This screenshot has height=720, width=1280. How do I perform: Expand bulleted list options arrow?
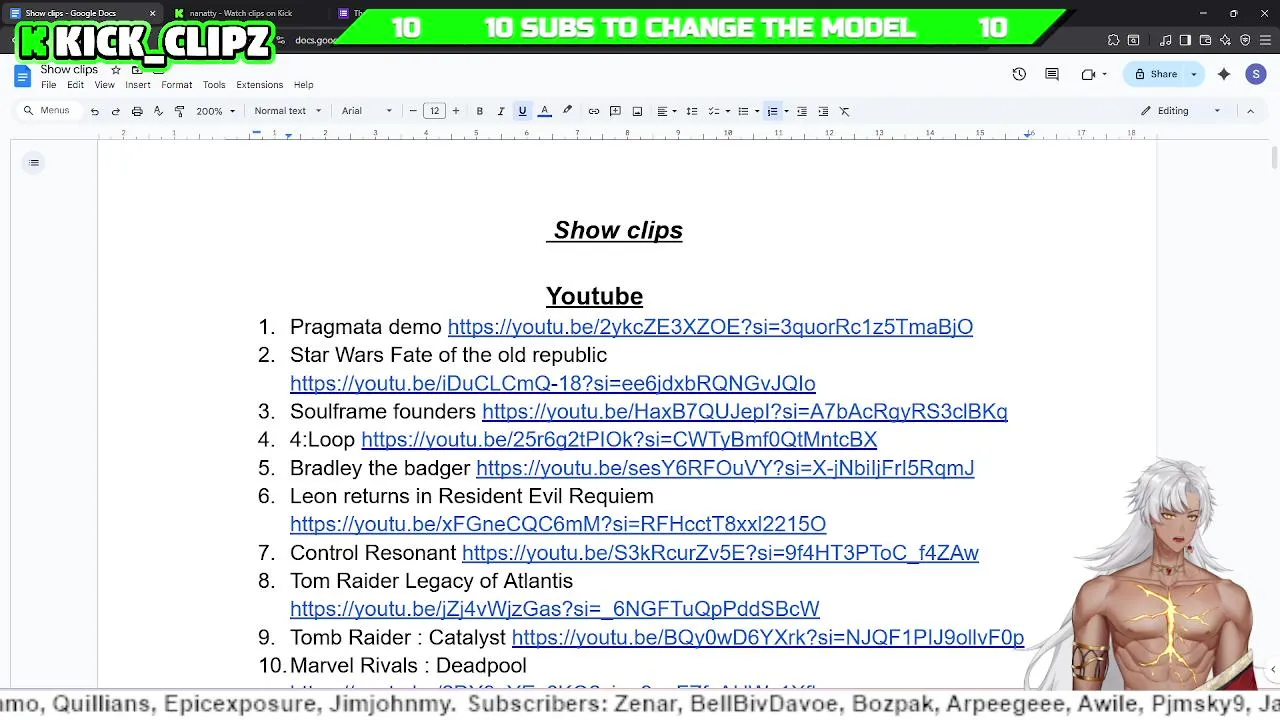(x=757, y=111)
